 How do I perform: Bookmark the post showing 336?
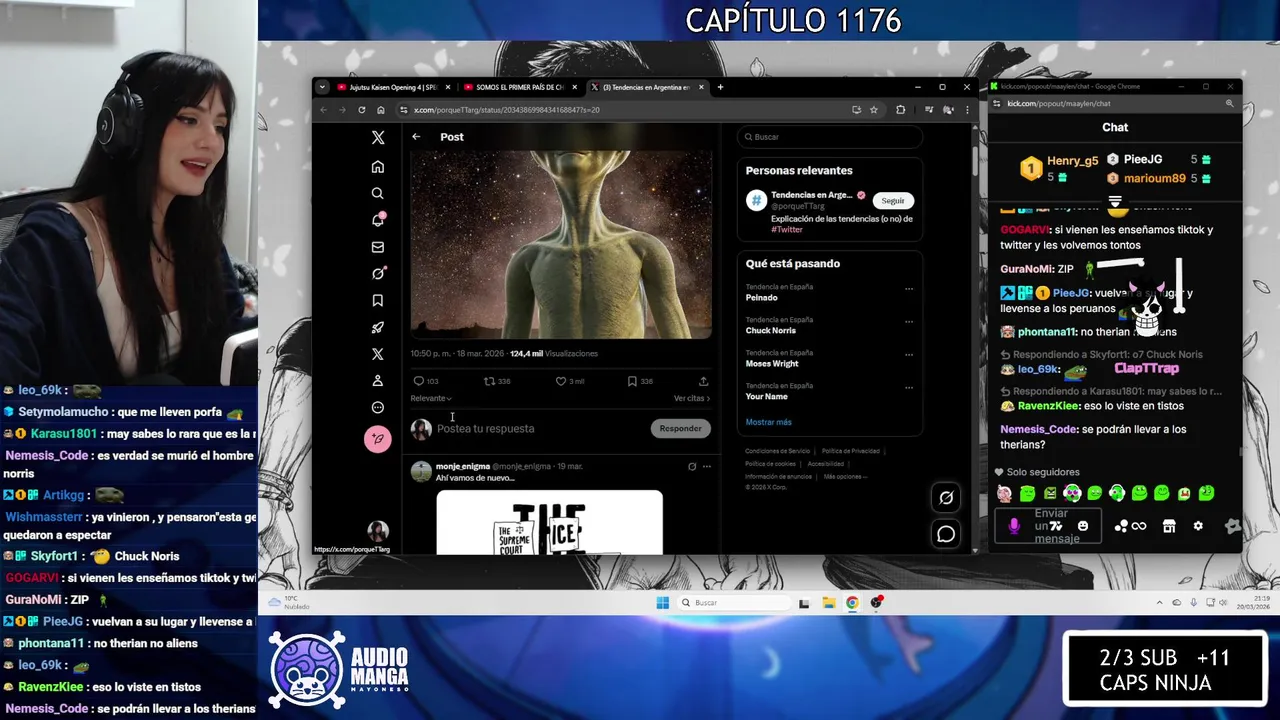pyautogui.click(x=632, y=381)
